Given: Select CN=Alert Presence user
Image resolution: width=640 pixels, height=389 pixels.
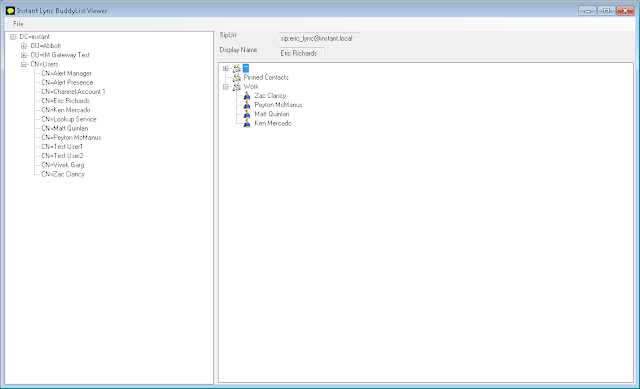Looking at the screenshot, I should pyautogui.click(x=67, y=82).
